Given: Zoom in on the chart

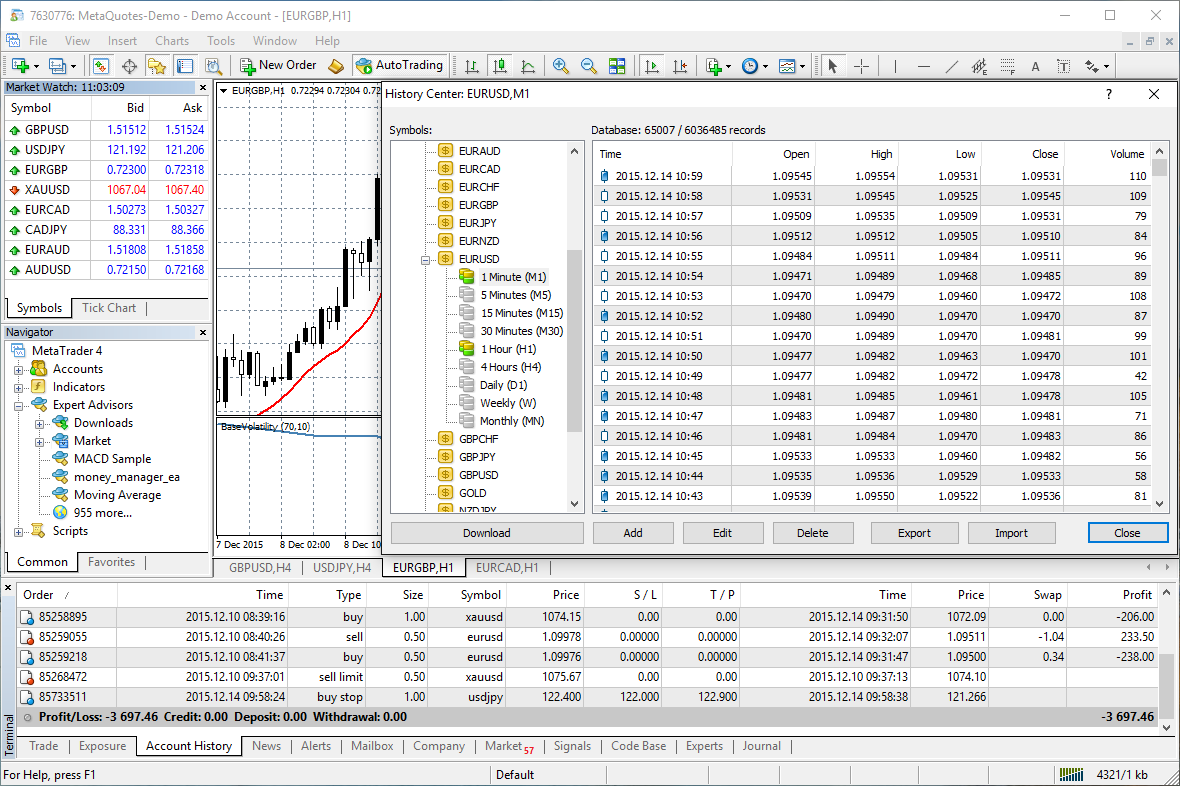Looking at the screenshot, I should point(561,66).
